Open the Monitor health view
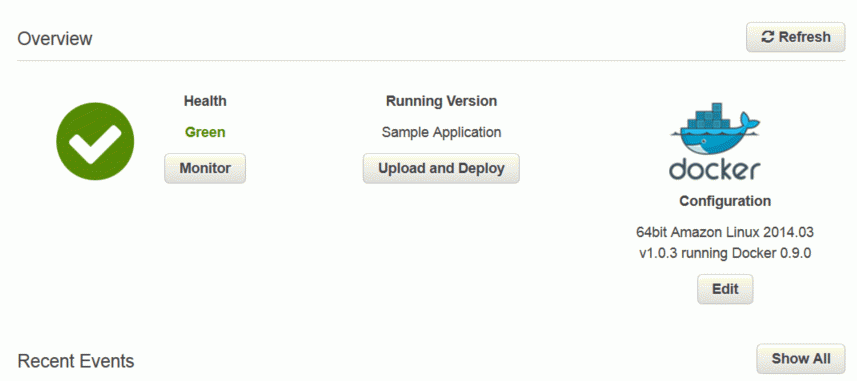The height and width of the screenshot is (381, 857). tap(205, 168)
